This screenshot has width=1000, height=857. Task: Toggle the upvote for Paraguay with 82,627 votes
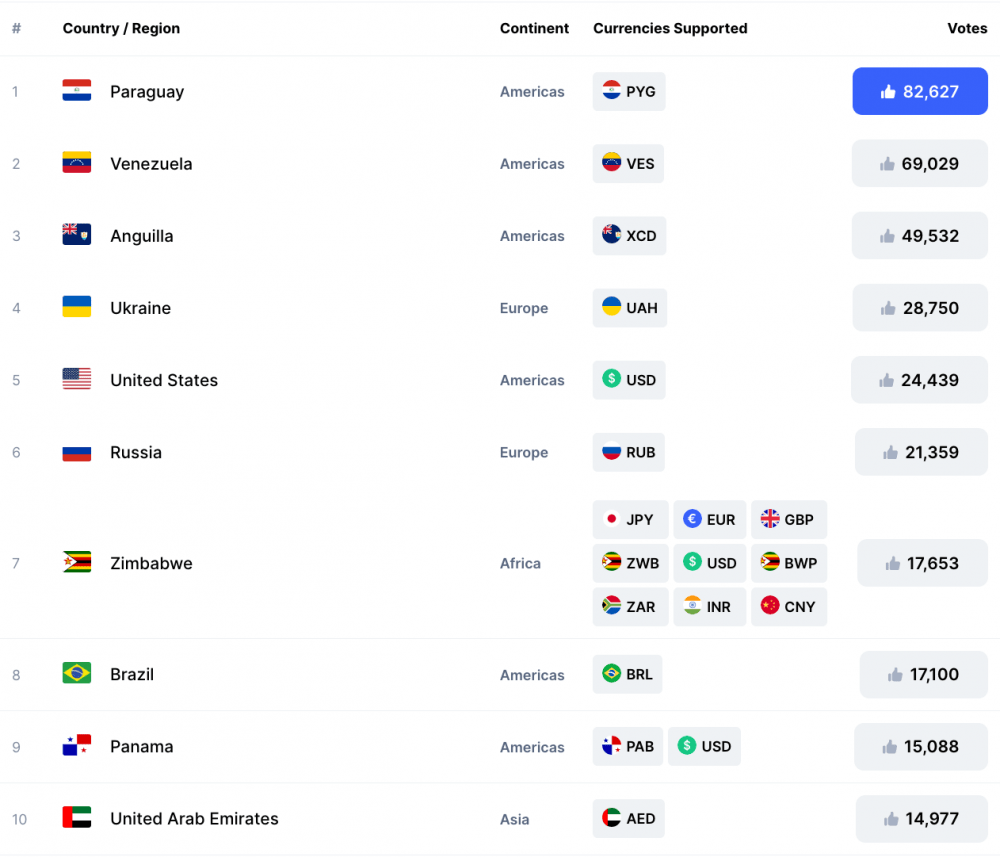920,91
